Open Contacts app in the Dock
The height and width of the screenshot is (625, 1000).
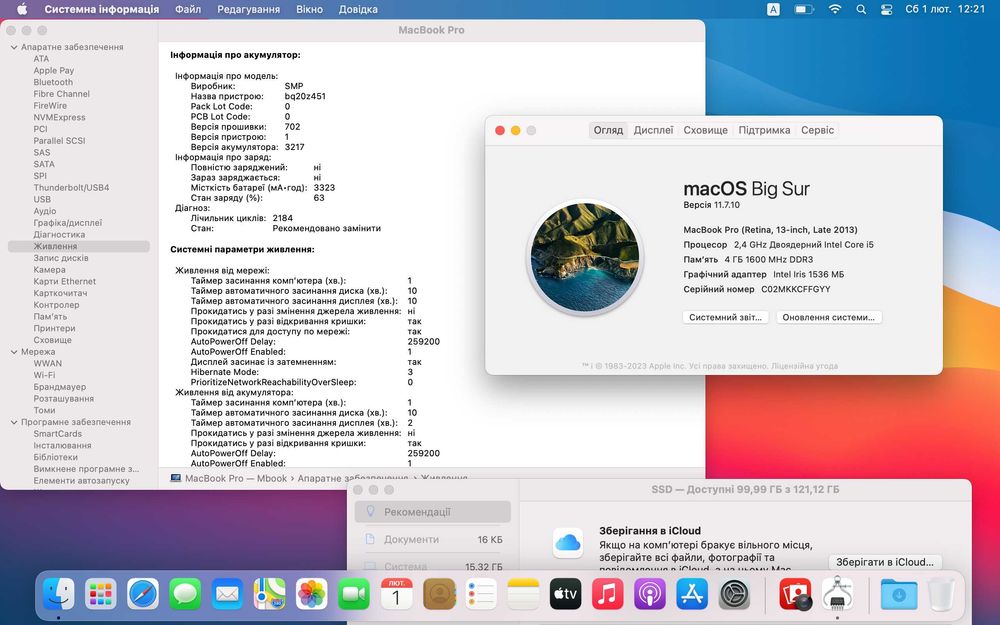point(439,594)
